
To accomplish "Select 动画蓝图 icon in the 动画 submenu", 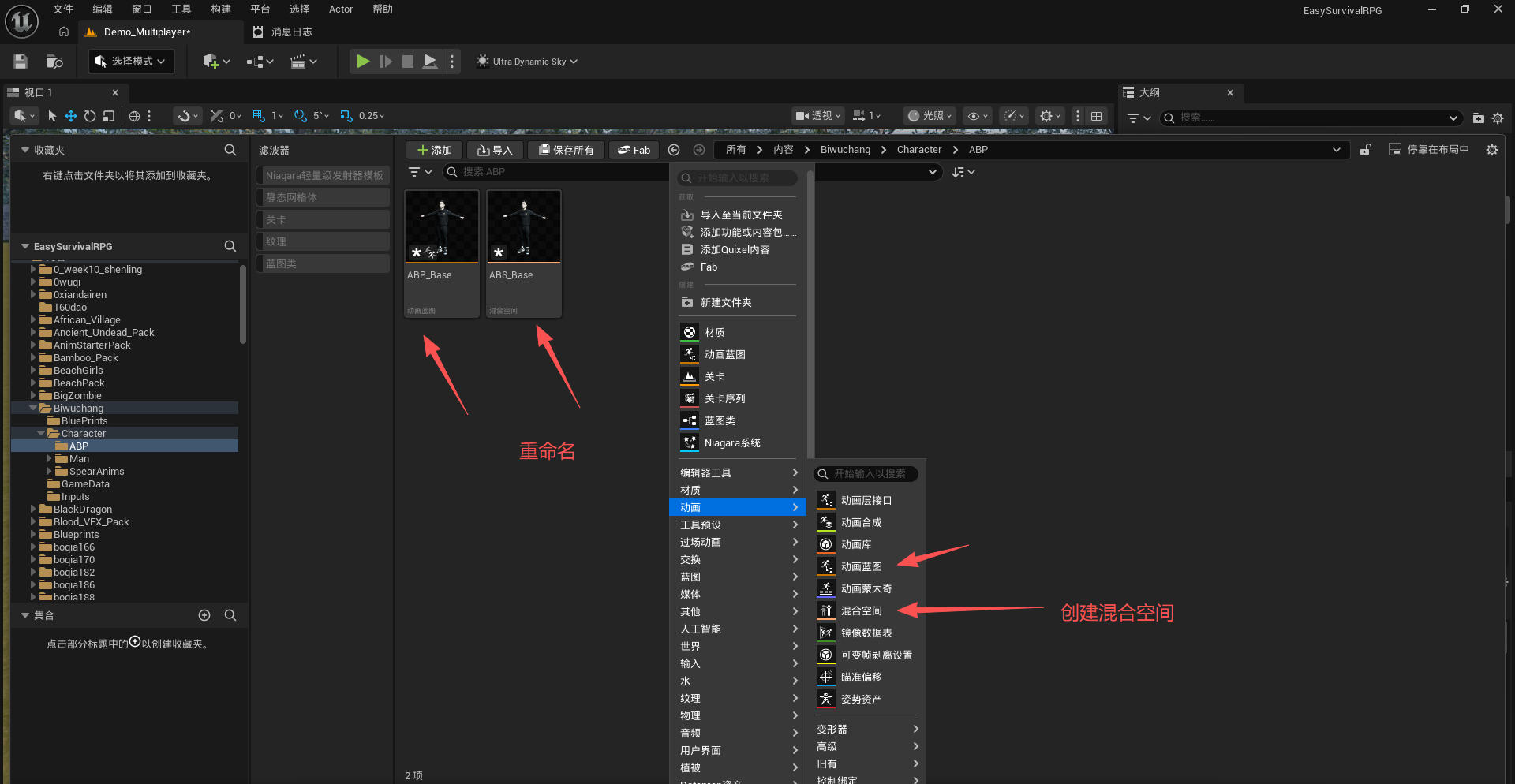I will click(x=825, y=567).
